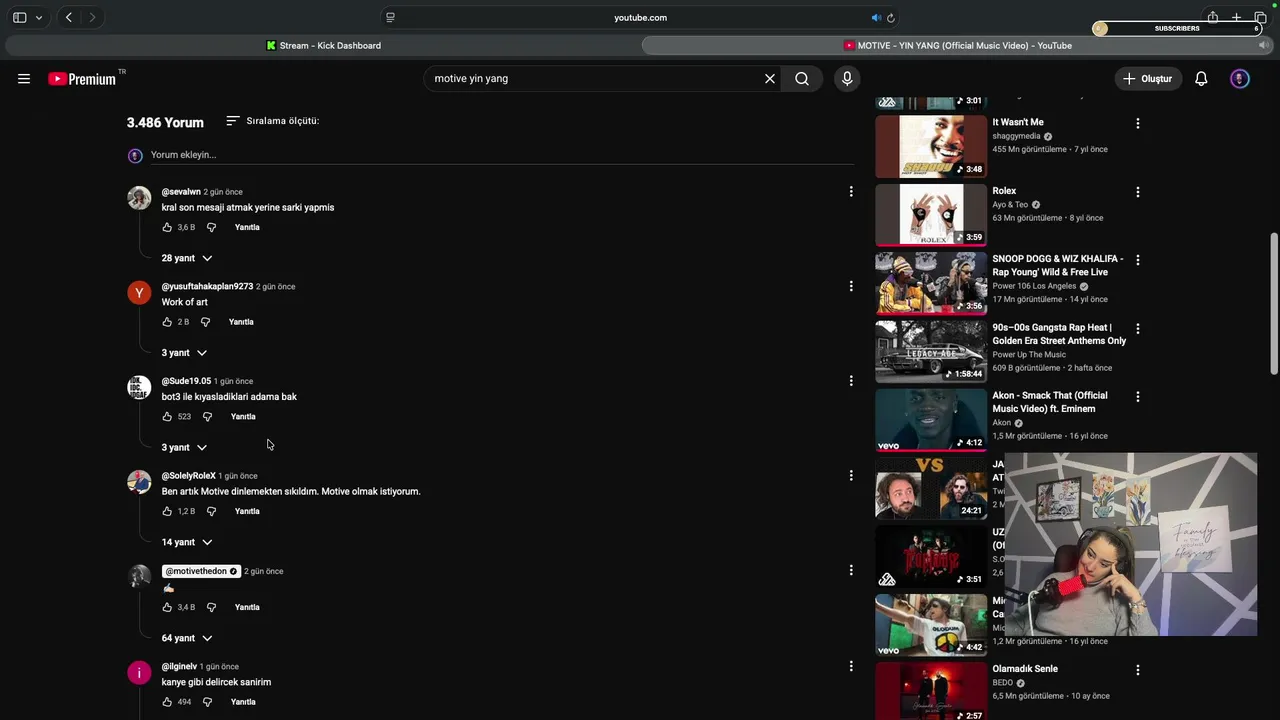Reply to @ilginelv with Yanıtla
This screenshot has height=720, width=1280.
(x=243, y=702)
